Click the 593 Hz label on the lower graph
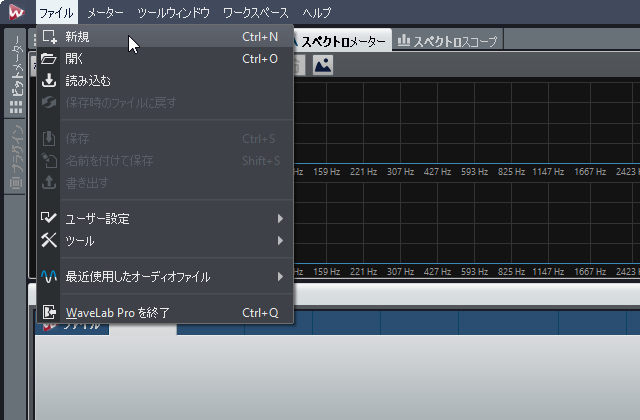 click(x=474, y=272)
